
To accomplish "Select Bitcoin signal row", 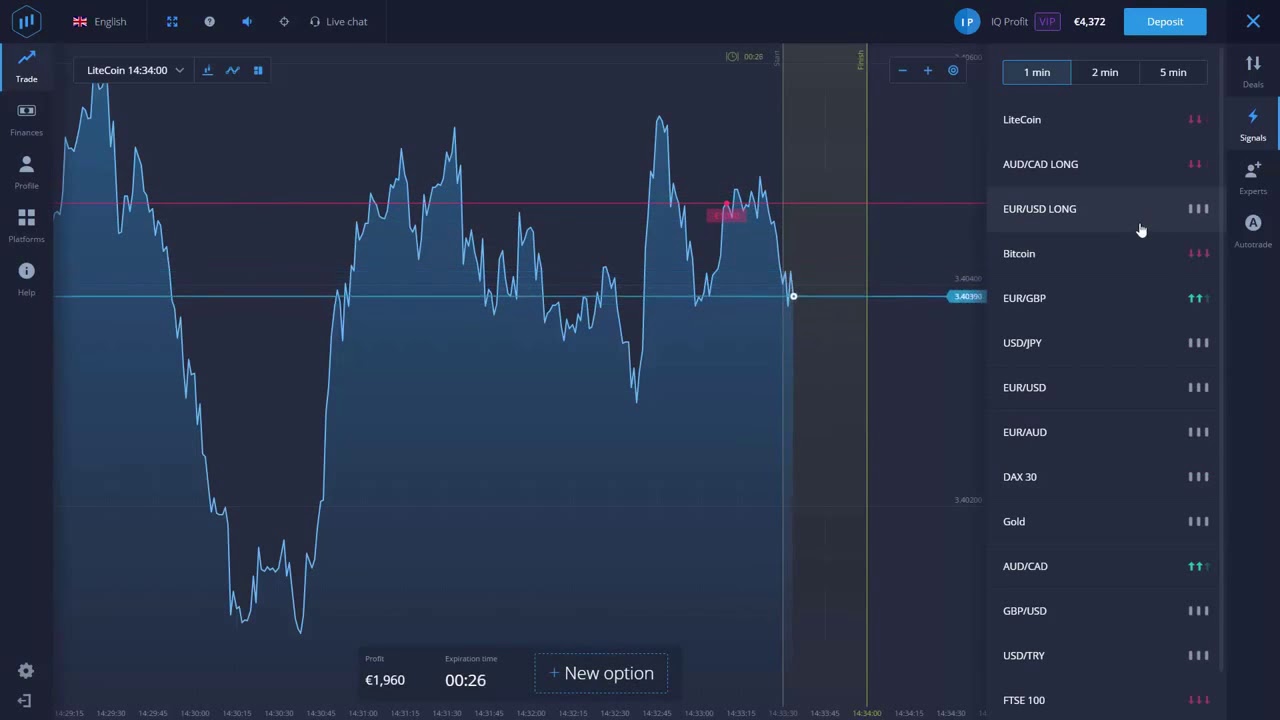I will click(x=1106, y=254).
